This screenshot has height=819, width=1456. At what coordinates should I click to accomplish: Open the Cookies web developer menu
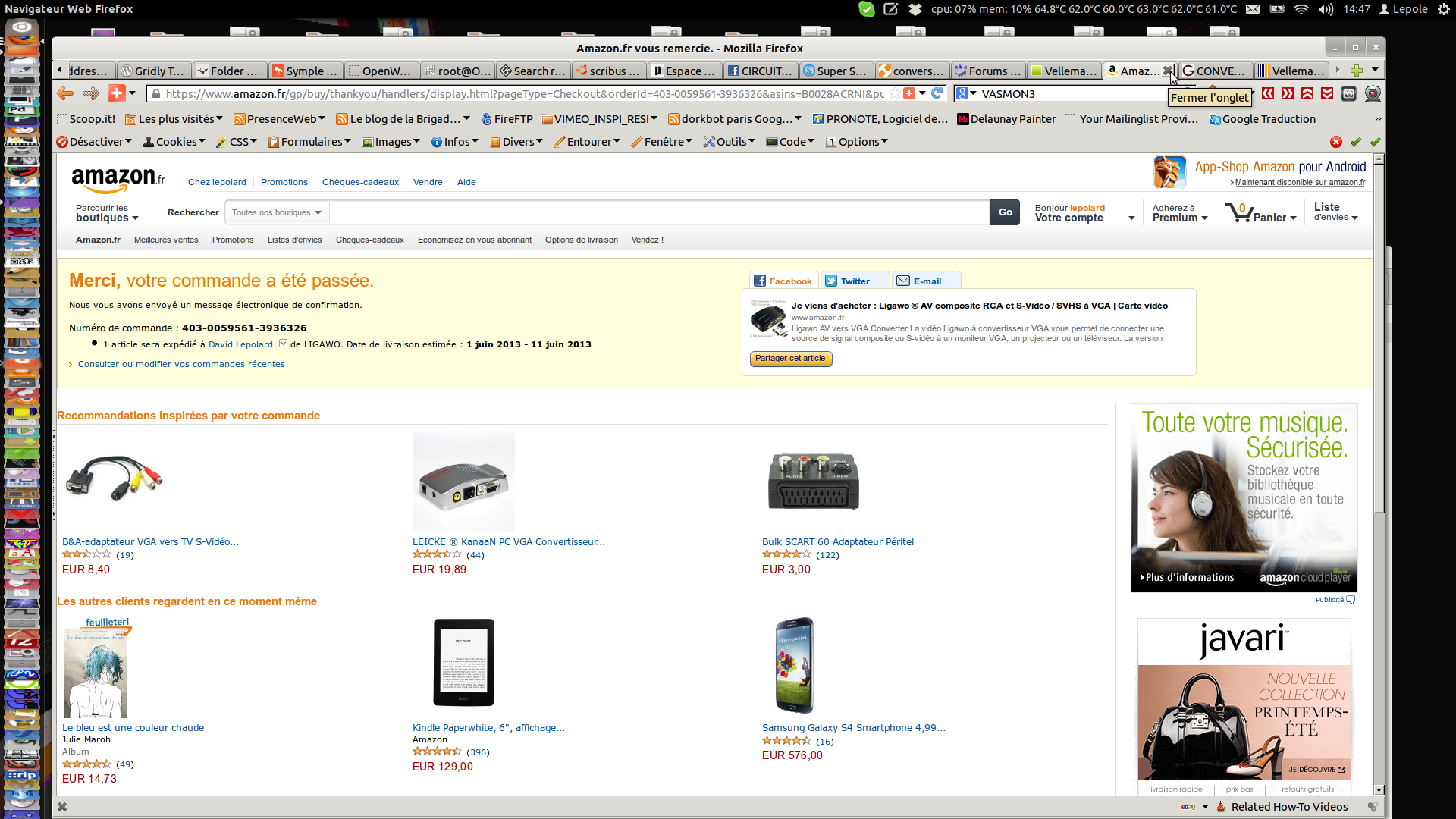coord(174,142)
